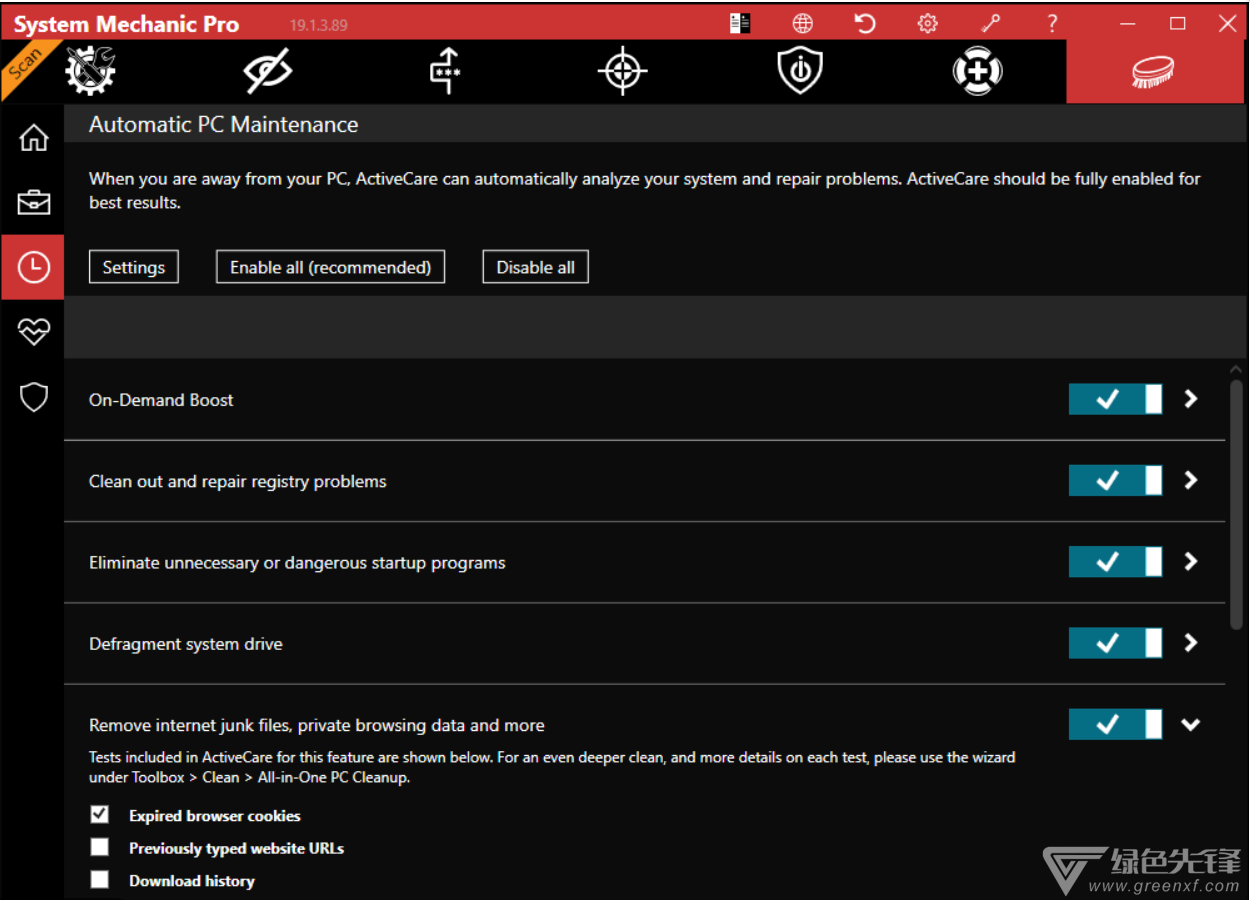
Task: Expand Defragment system drive arrow
Action: click(1190, 643)
